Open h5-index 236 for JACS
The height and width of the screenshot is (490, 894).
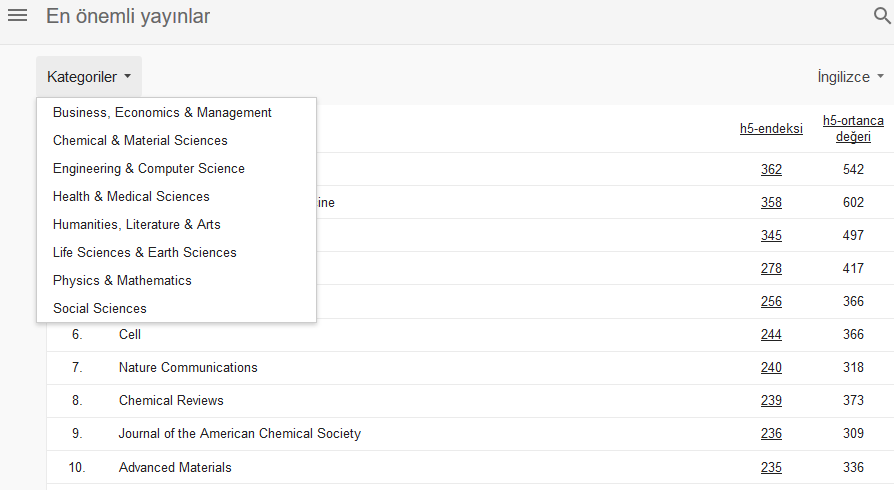[x=771, y=434]
